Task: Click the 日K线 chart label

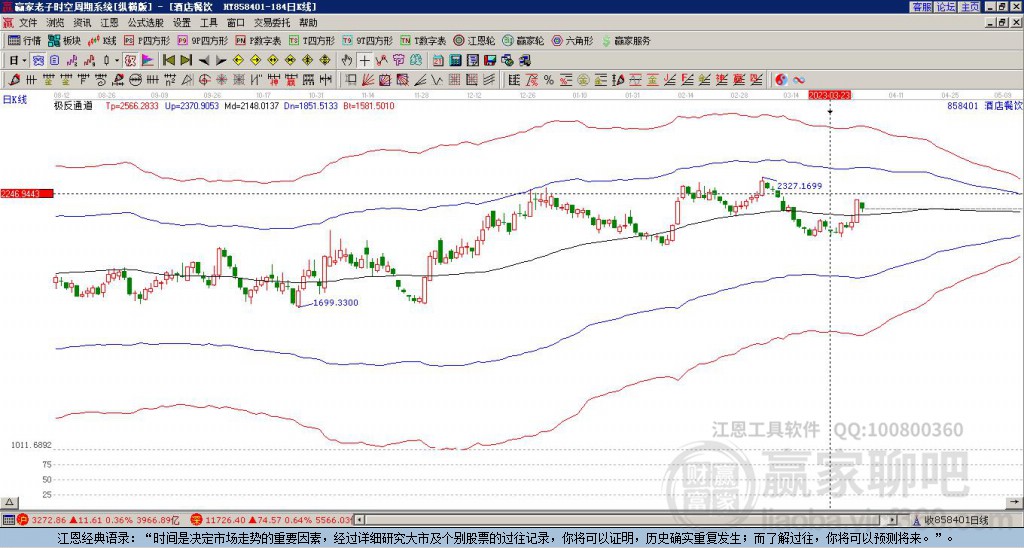Action: tap(14, 99)
